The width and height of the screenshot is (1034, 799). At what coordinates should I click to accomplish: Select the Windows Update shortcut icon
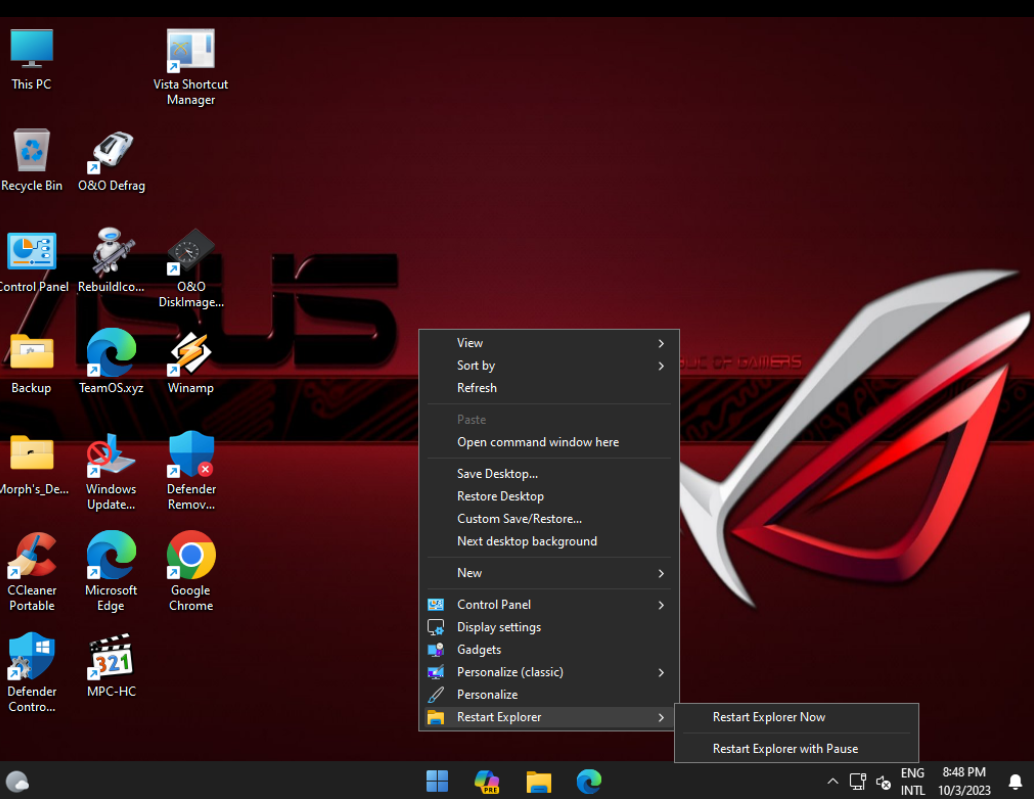pos(111,472)
